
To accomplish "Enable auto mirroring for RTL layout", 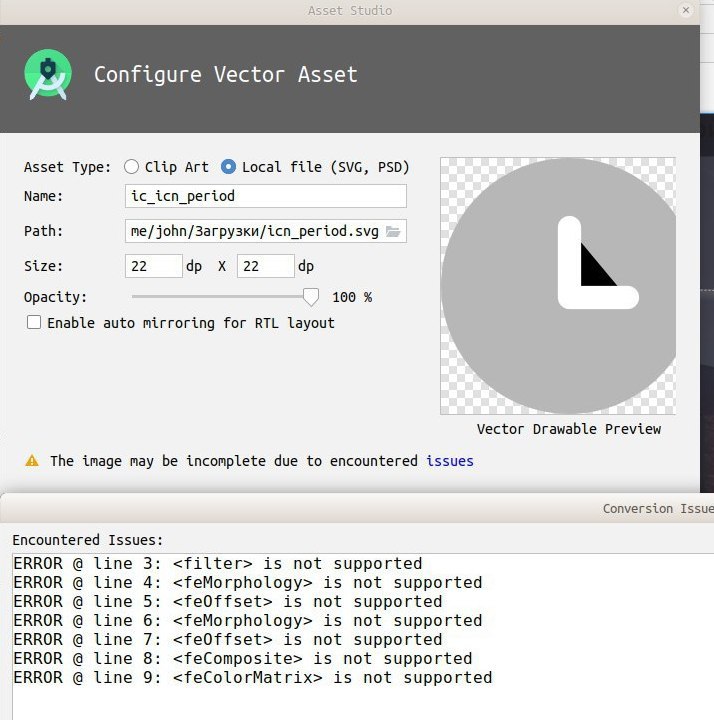I will [34, 323].
